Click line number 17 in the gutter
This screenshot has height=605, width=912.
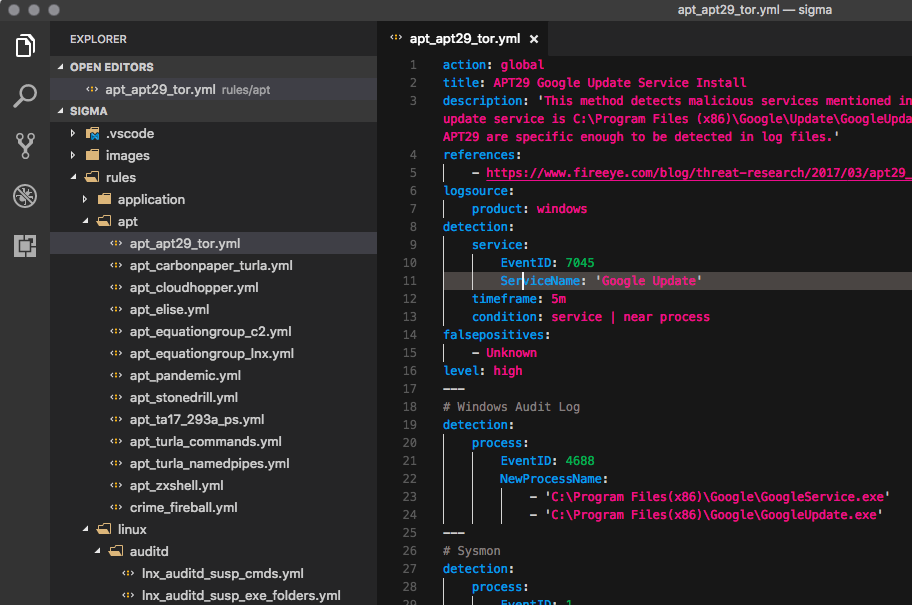pyautogui.click(x=411, y=389)
